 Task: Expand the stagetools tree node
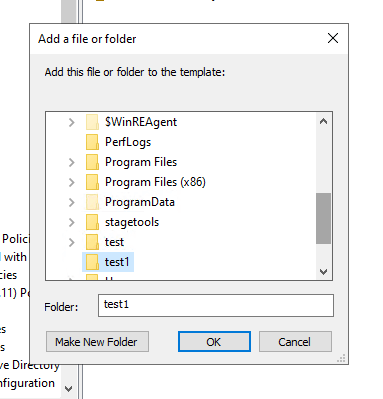(x=71, y=222)
